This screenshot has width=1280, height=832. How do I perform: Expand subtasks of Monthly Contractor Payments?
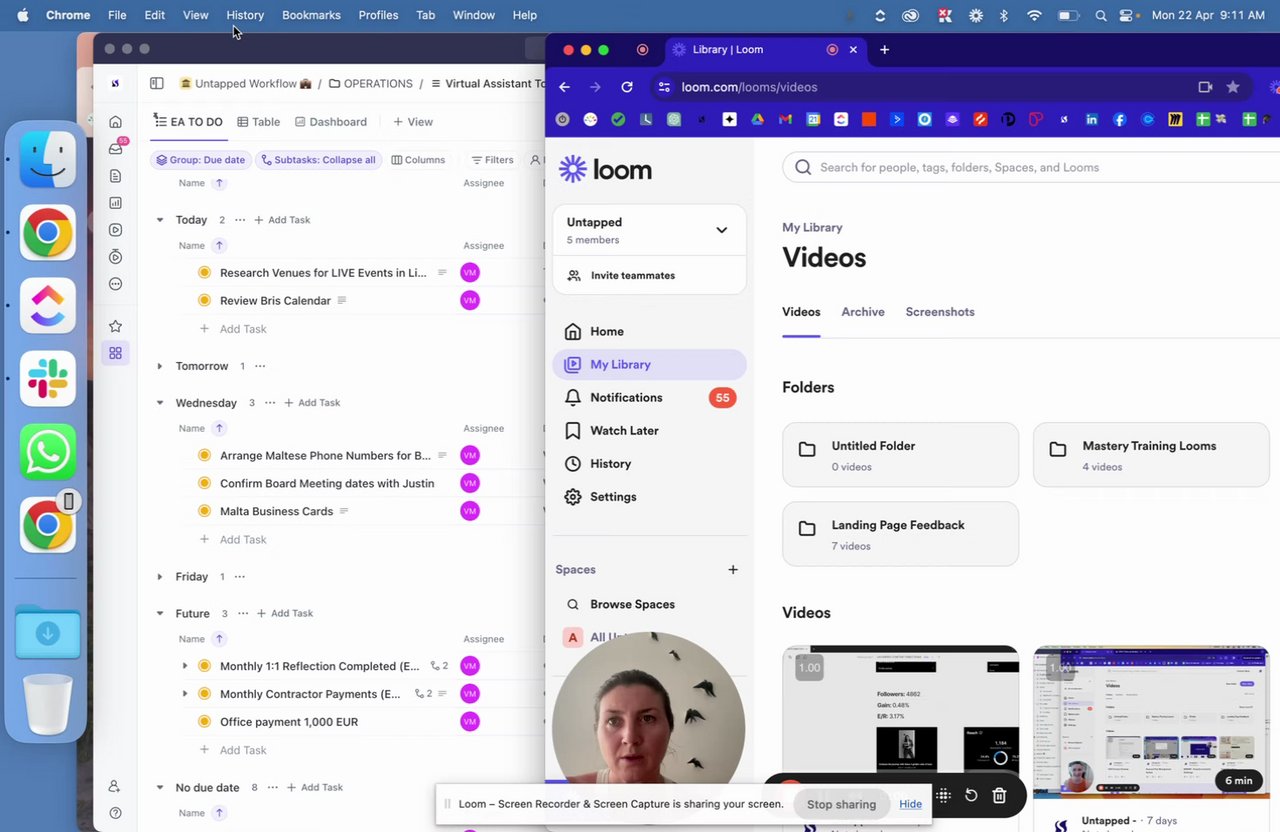[x=185, y=693]
